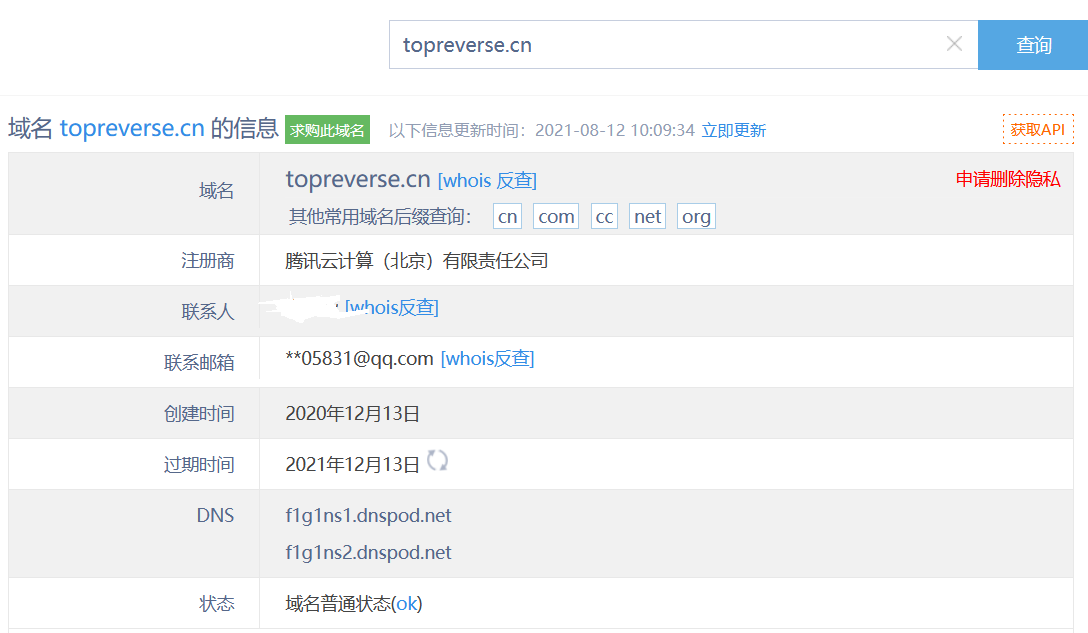Click the email **05831@qq.com text
1088x633 pixels.
(x=359, y=359)
